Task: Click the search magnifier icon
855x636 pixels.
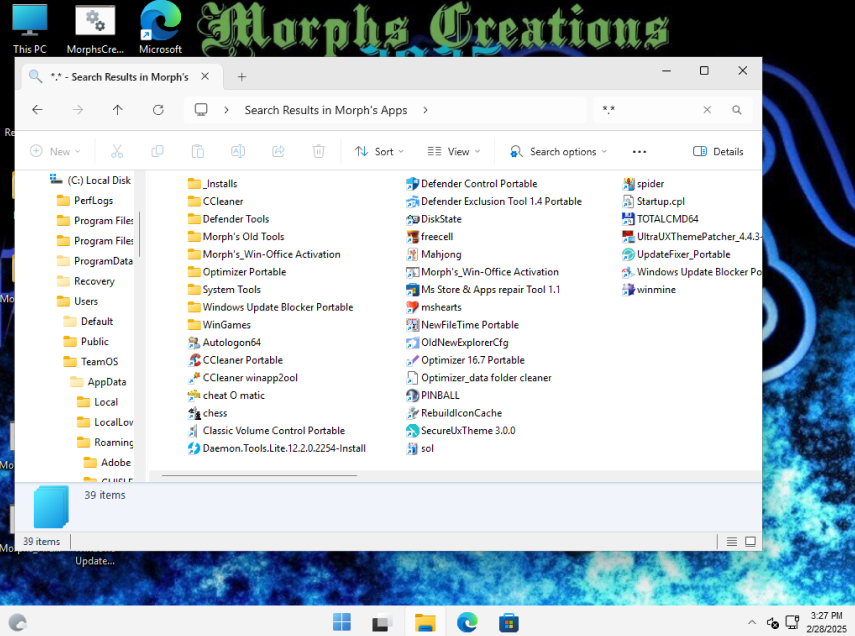Action: pyautogui.click(x=737, y=110)
